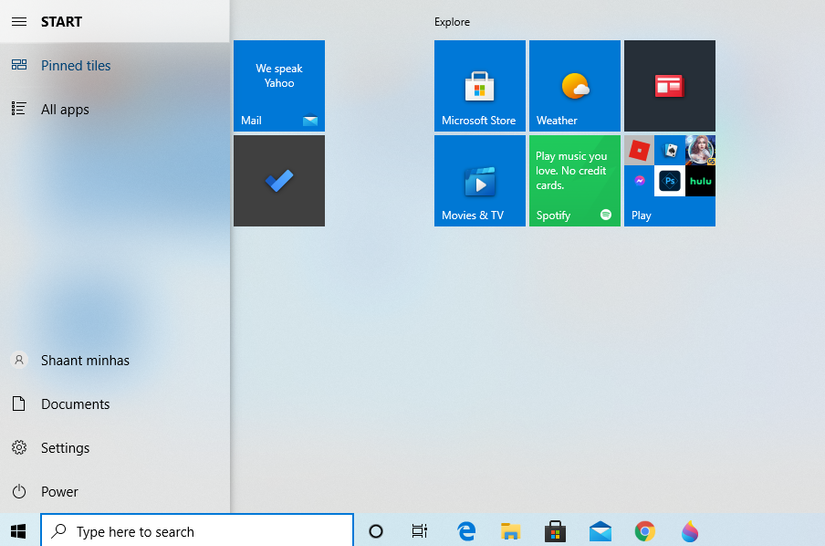Launch the colorful flame app on taskbar
Viewport: 825px width, 546px height.
(689, 531)
